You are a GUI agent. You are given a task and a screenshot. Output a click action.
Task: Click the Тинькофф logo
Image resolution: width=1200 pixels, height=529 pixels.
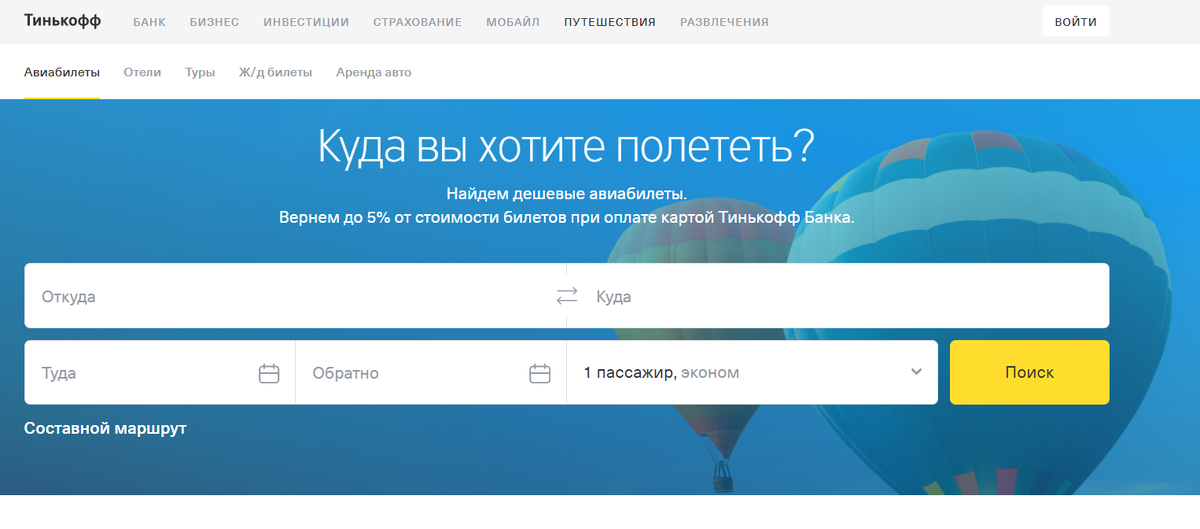(x=63, y=21)
